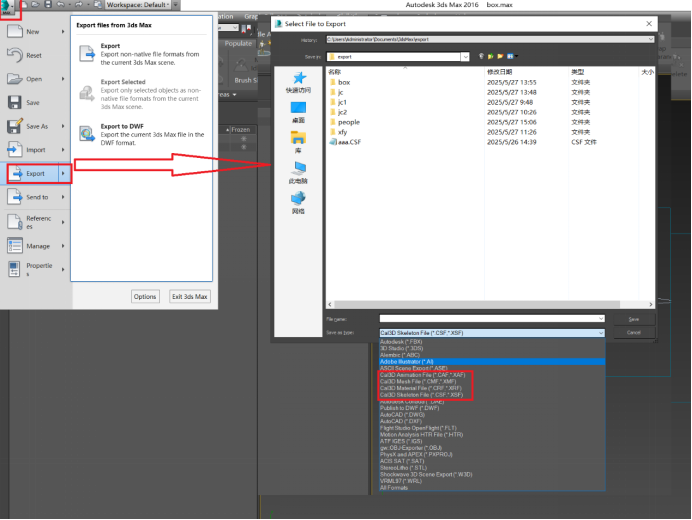Click the up one level folder icon

[x=490, y=56]
